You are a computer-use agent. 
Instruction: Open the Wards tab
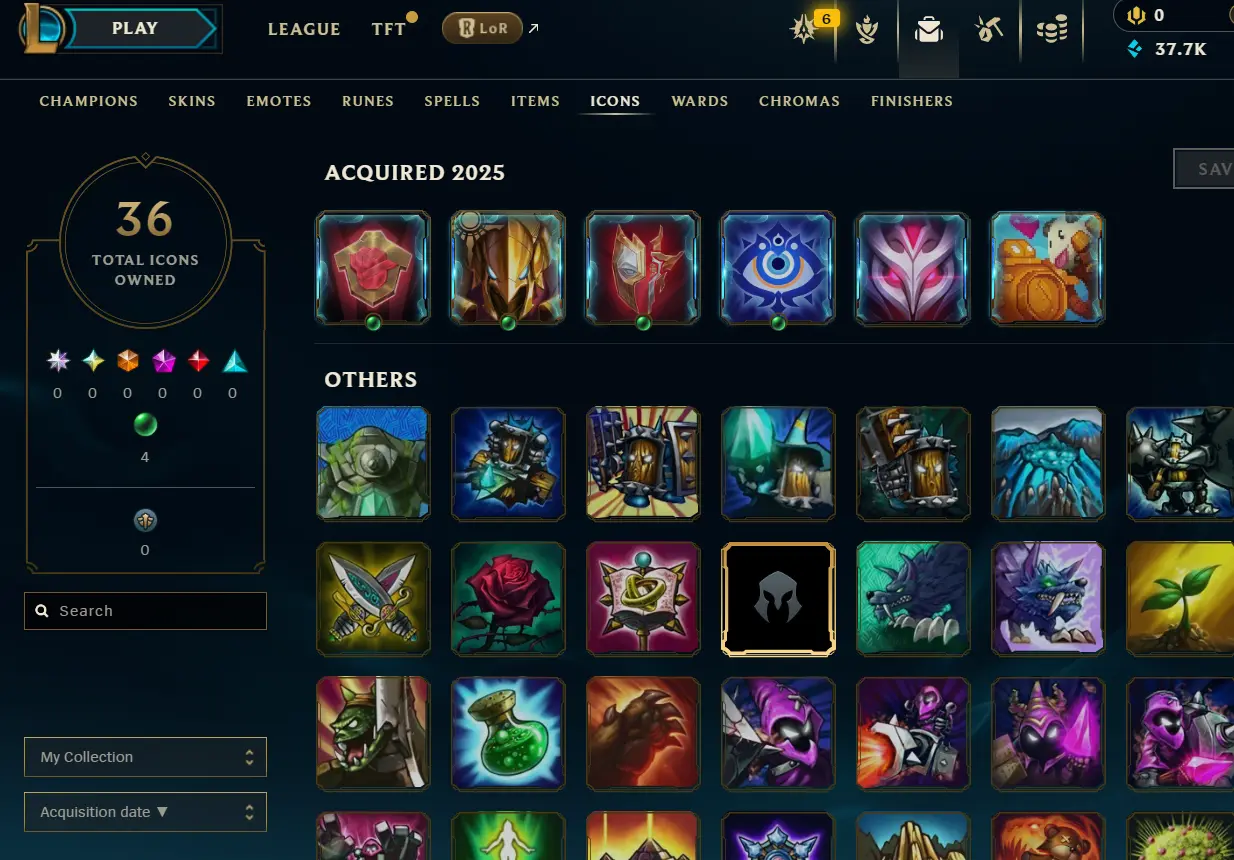pyautogui.click(x=700, y=101)
